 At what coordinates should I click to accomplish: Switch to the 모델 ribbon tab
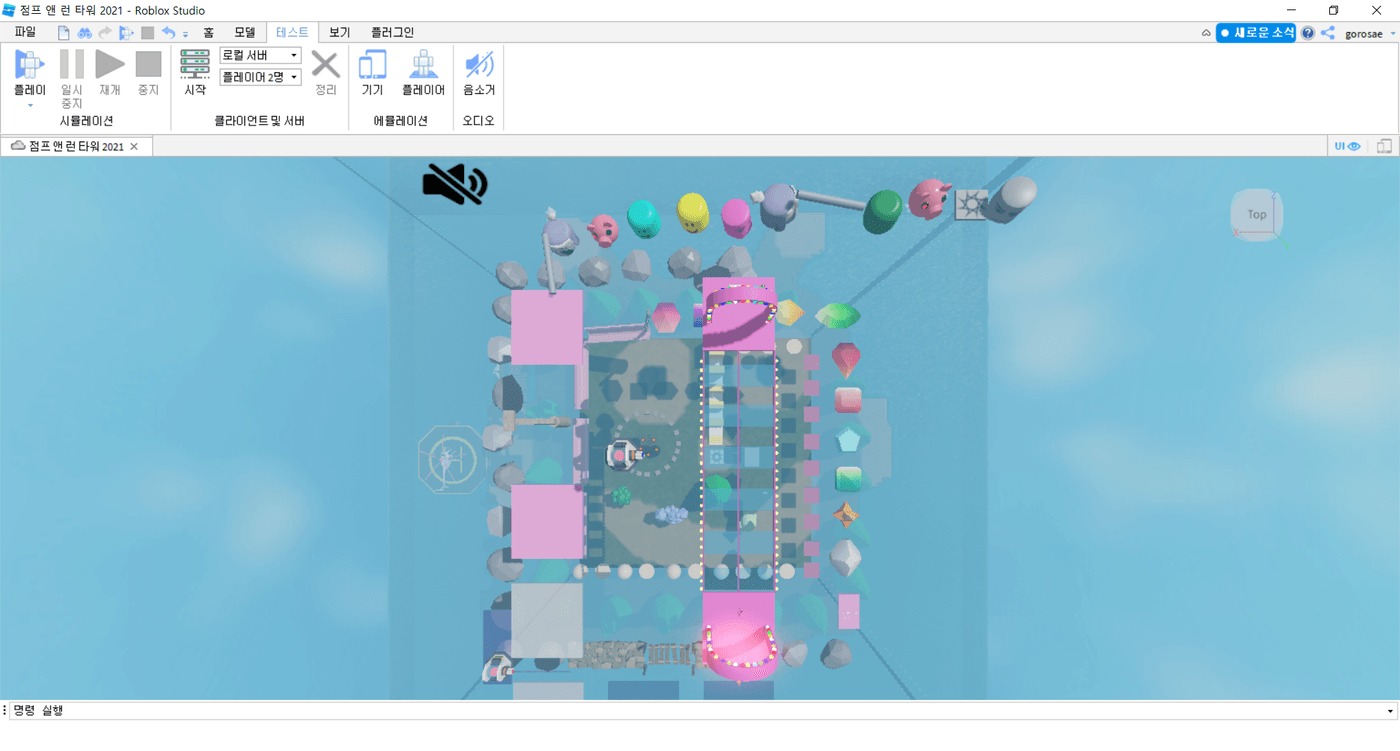click(245, 33)
